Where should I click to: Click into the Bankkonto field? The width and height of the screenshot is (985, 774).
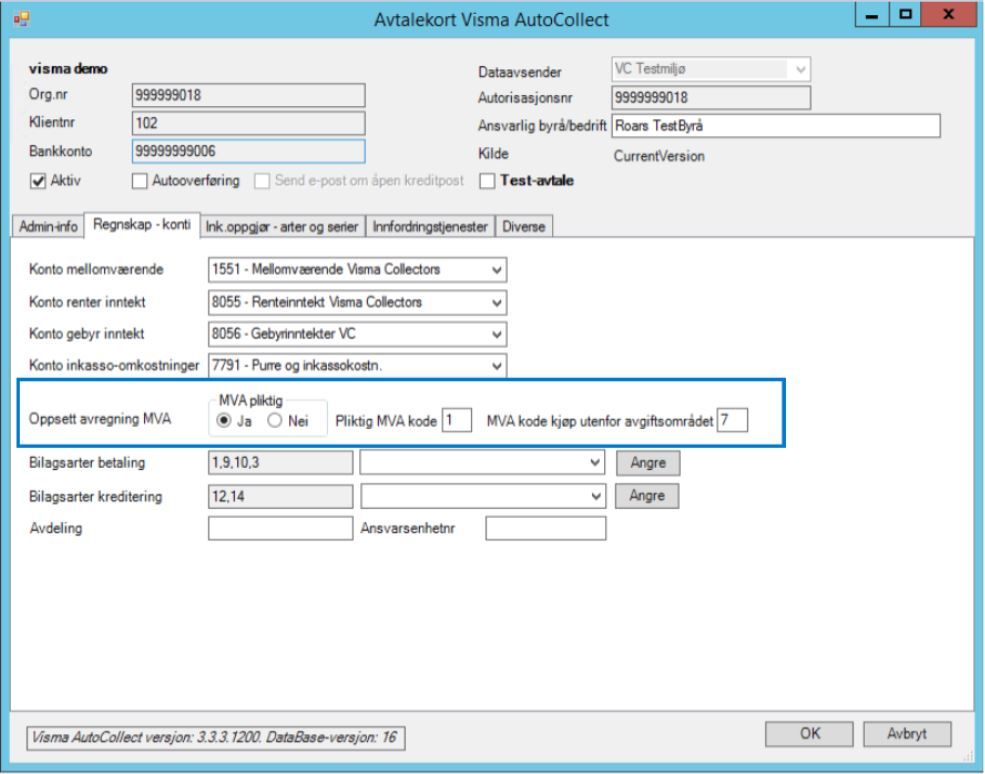[x=249, y=151]
